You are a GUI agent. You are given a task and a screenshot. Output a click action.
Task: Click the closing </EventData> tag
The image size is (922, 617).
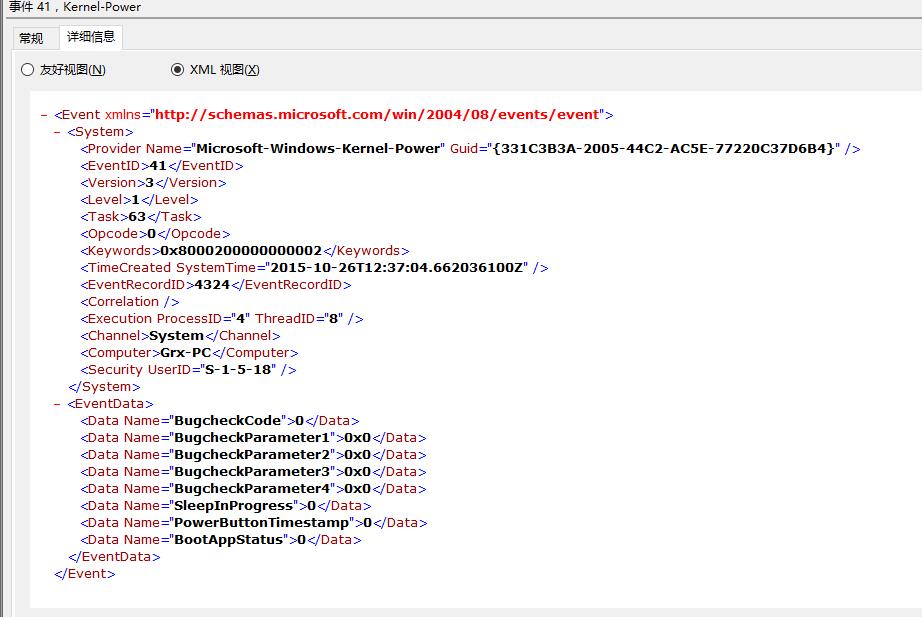pyautogui.click(x=114, y=557)
